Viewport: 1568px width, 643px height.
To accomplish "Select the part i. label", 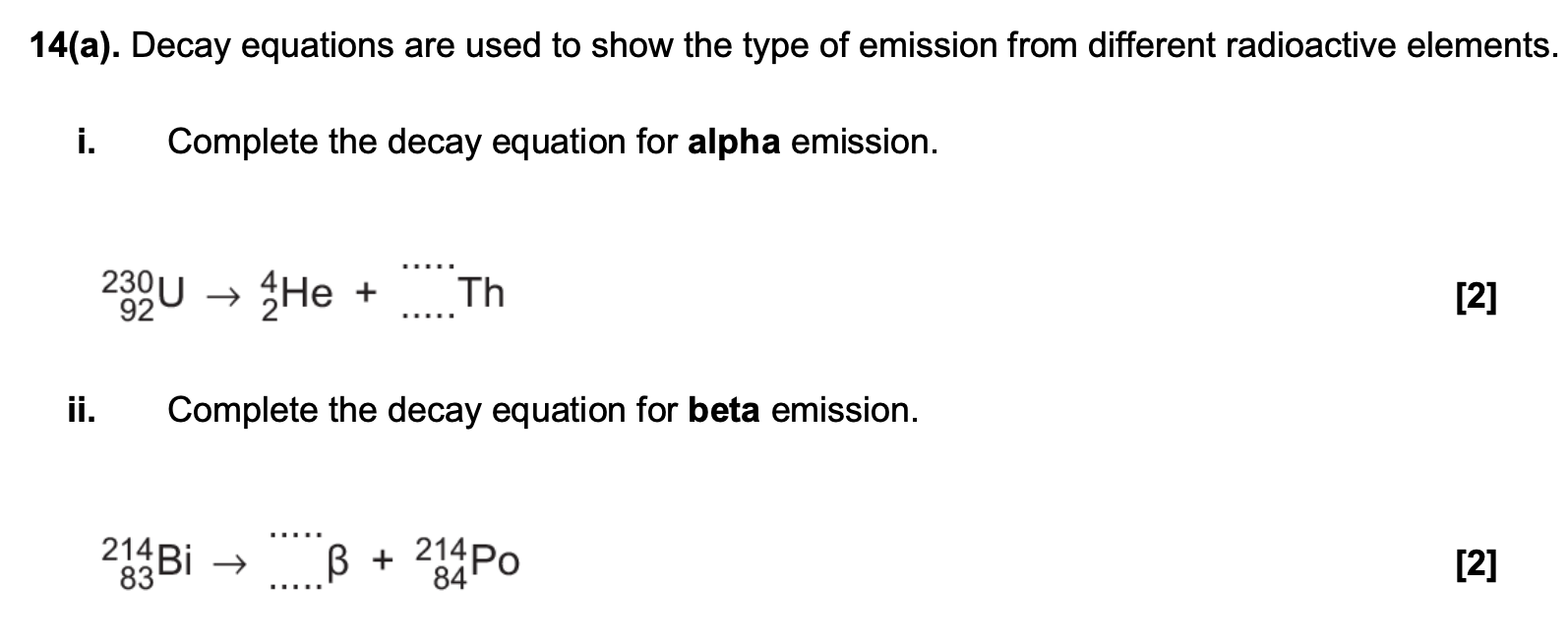I will [88, 143].
